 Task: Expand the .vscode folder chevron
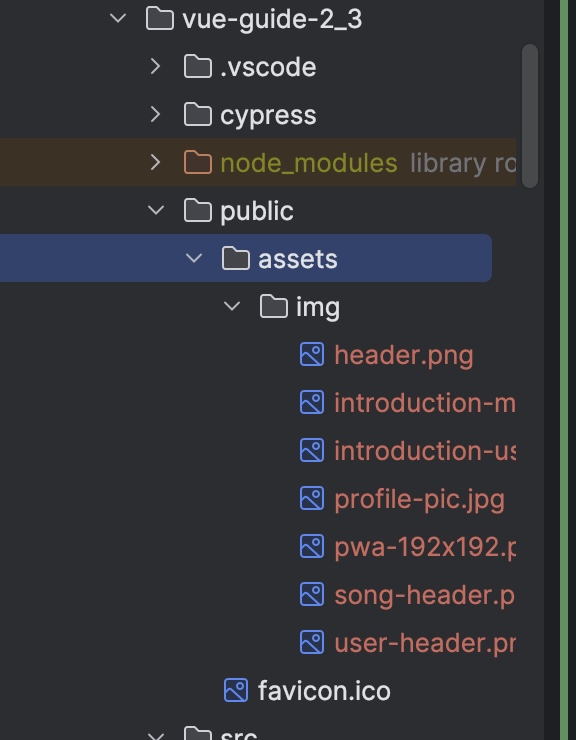155,66
